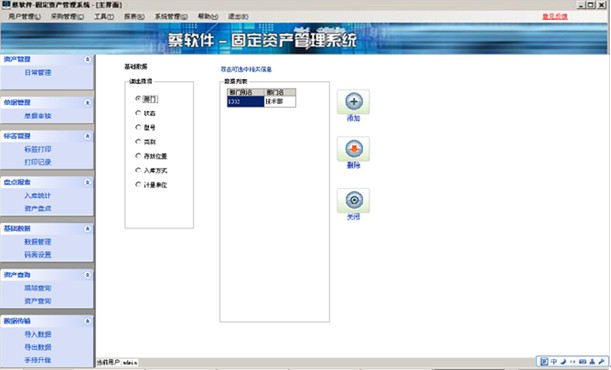Viewport: 611px width, 370px height.
Task: Open 导入数据 under 数据传输
Action: click(38, 334)
